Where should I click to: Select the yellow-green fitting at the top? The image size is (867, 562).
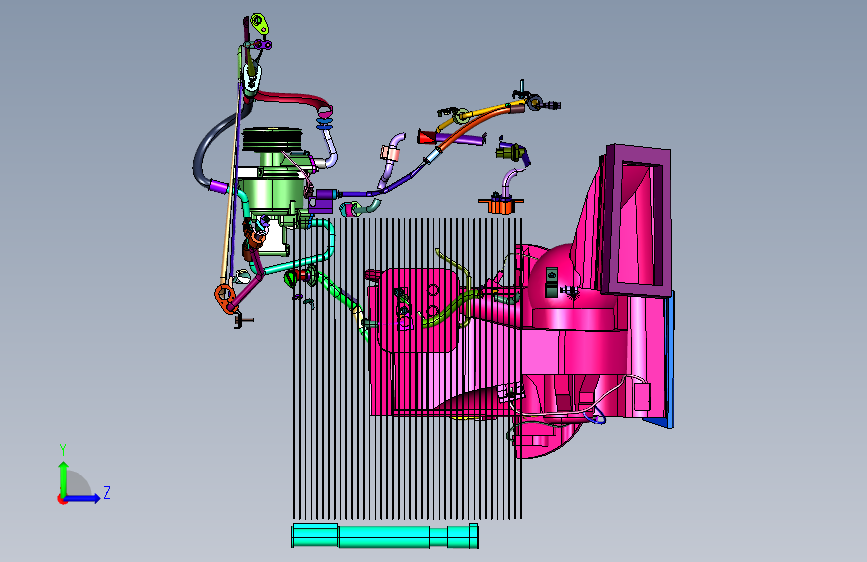pos(259,24)
